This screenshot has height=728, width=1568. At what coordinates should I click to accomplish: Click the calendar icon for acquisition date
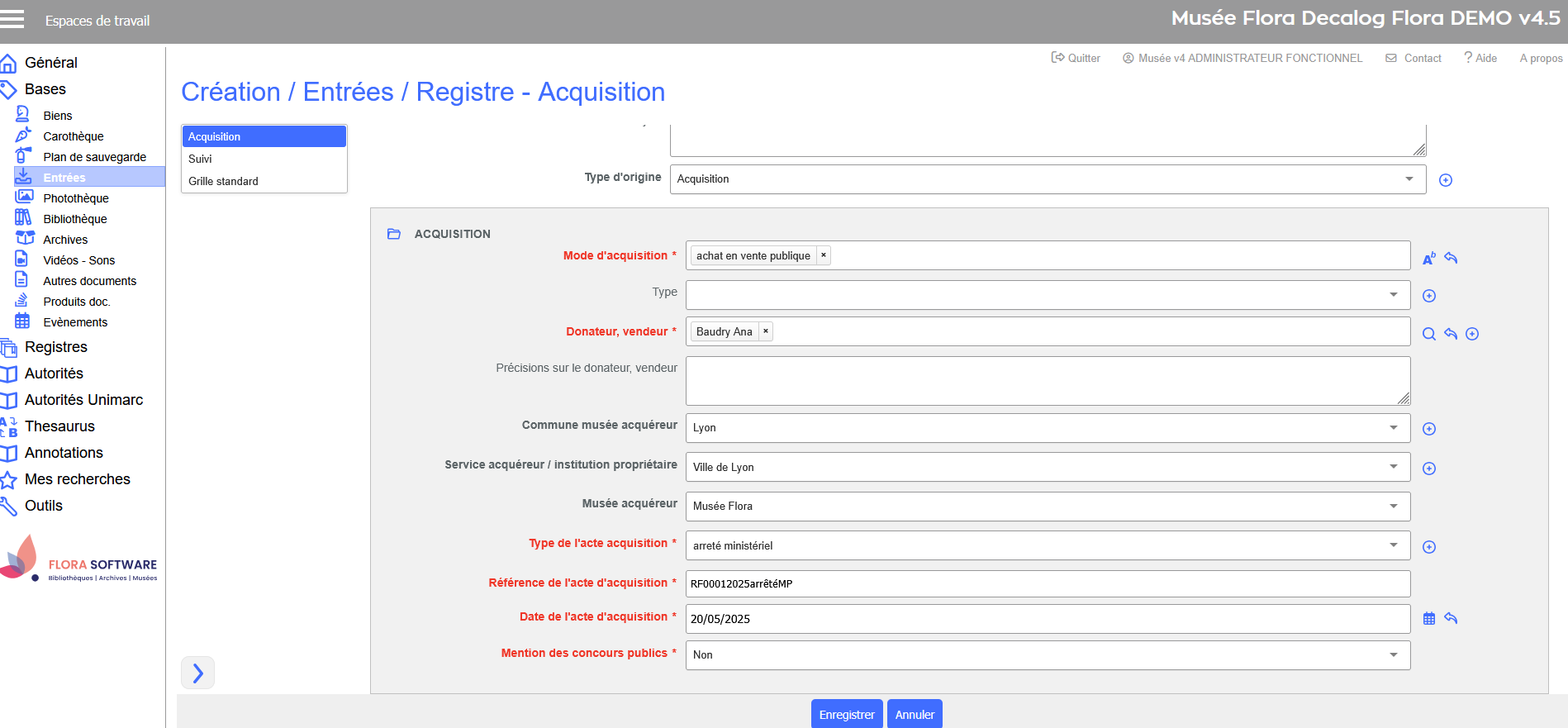click(x=1429, y=618)
